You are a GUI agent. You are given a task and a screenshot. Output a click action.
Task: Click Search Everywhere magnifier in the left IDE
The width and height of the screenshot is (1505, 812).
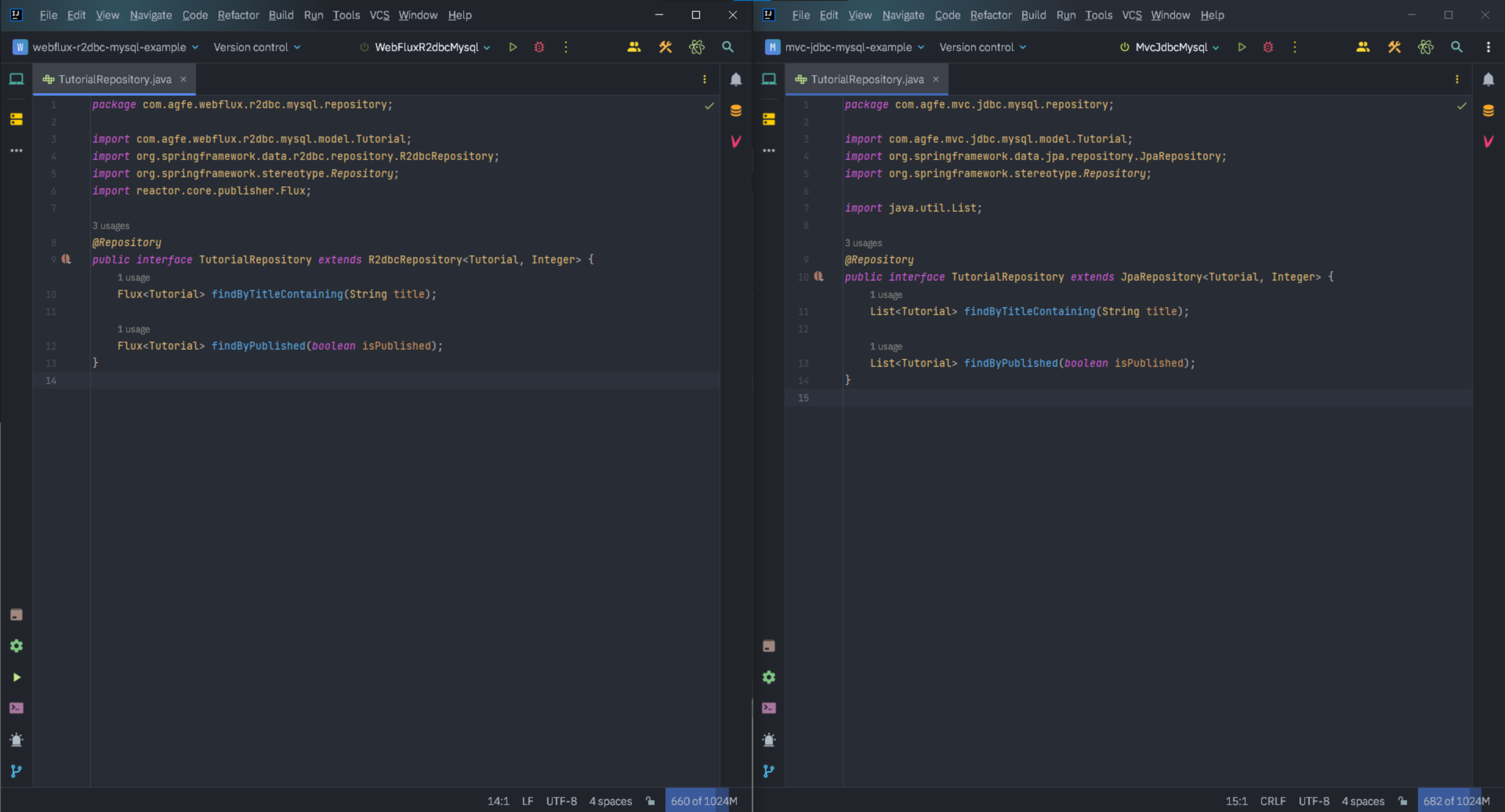pyautogui.click(x=727, y=47)
